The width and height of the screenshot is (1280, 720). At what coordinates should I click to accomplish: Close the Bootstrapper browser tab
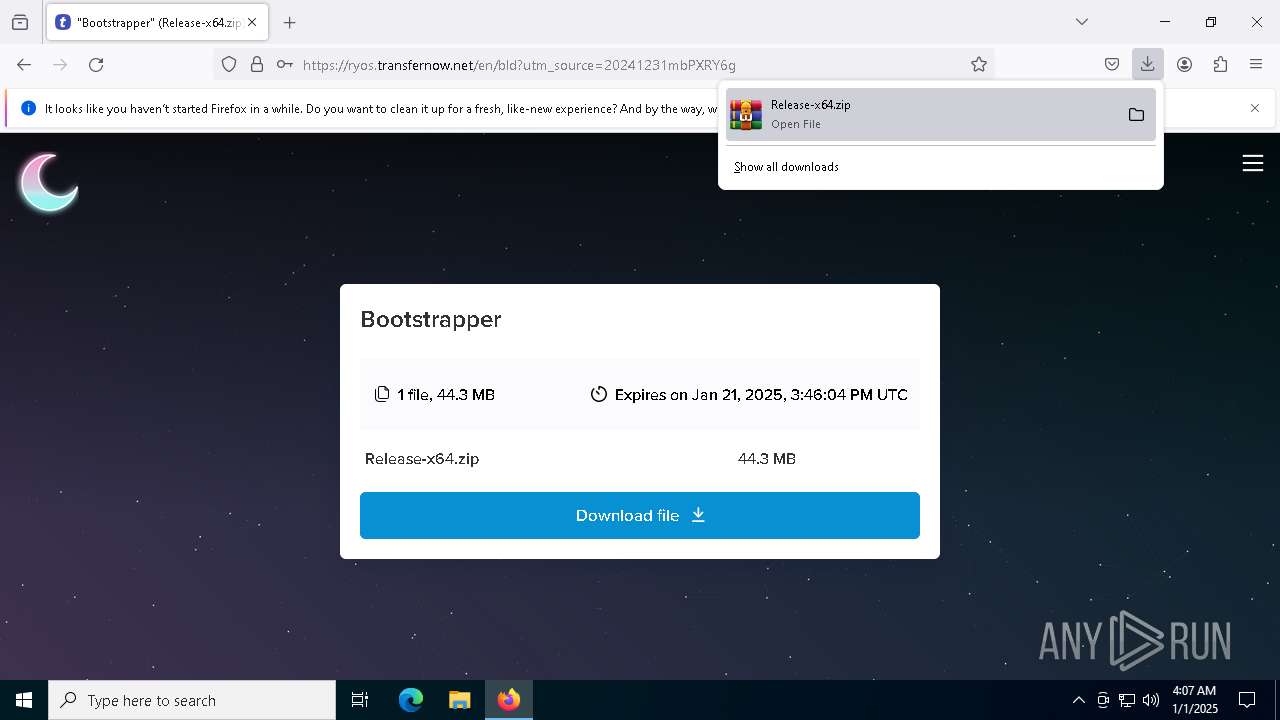click(x=252, y=22)
